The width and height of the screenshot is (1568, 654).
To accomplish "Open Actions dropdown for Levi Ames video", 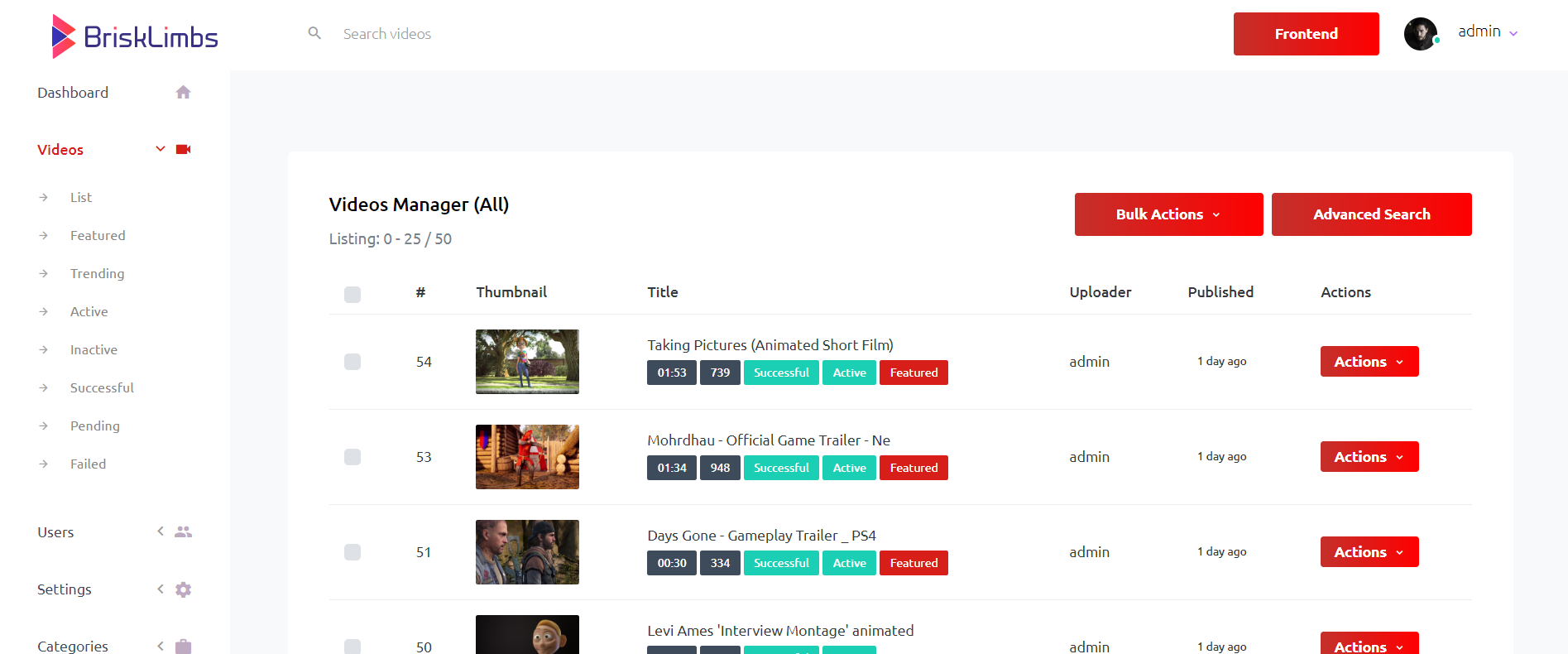I will (1369, 644).
